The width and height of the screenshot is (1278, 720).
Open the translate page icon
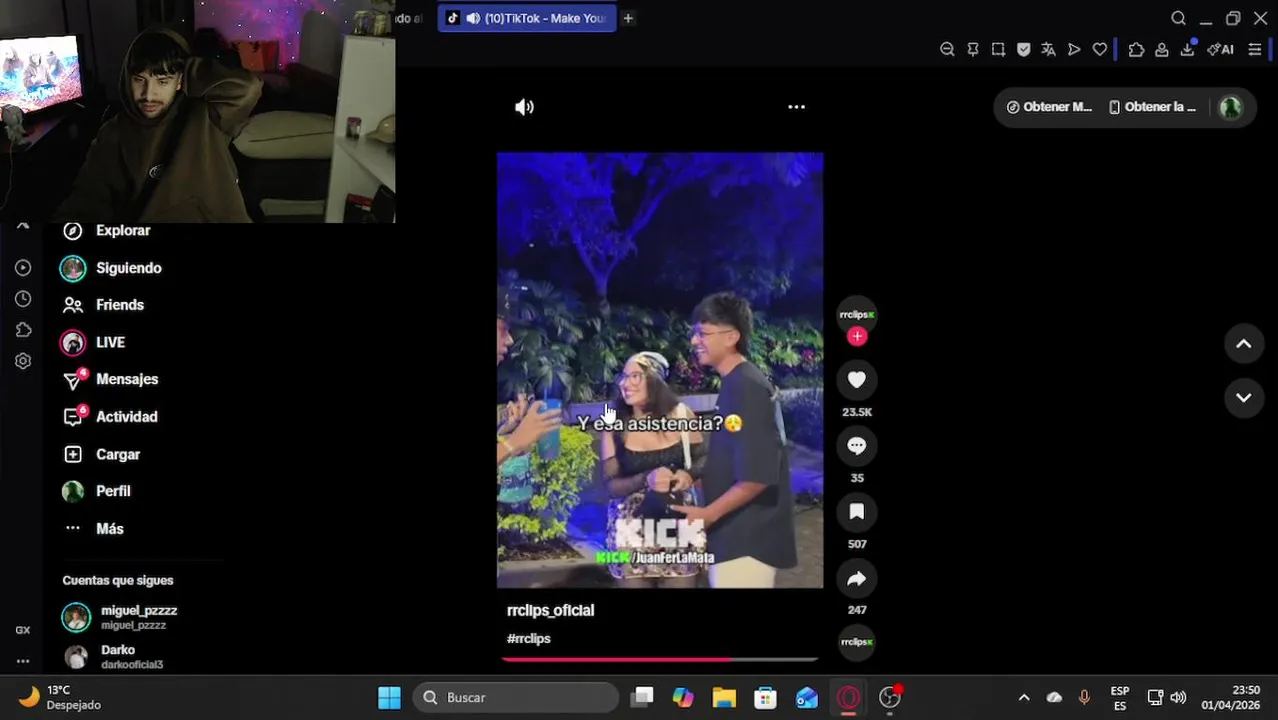click(x=1048, y=49)
